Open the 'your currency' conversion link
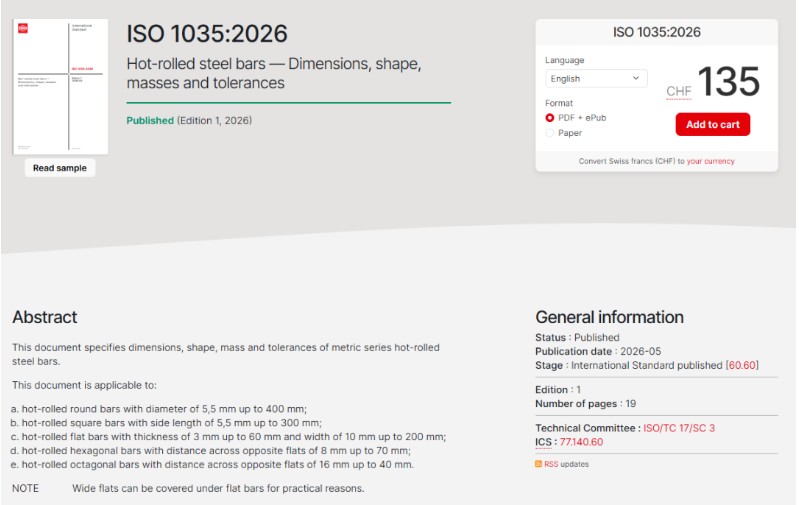The image size is (799, 505). click(710, 161)
